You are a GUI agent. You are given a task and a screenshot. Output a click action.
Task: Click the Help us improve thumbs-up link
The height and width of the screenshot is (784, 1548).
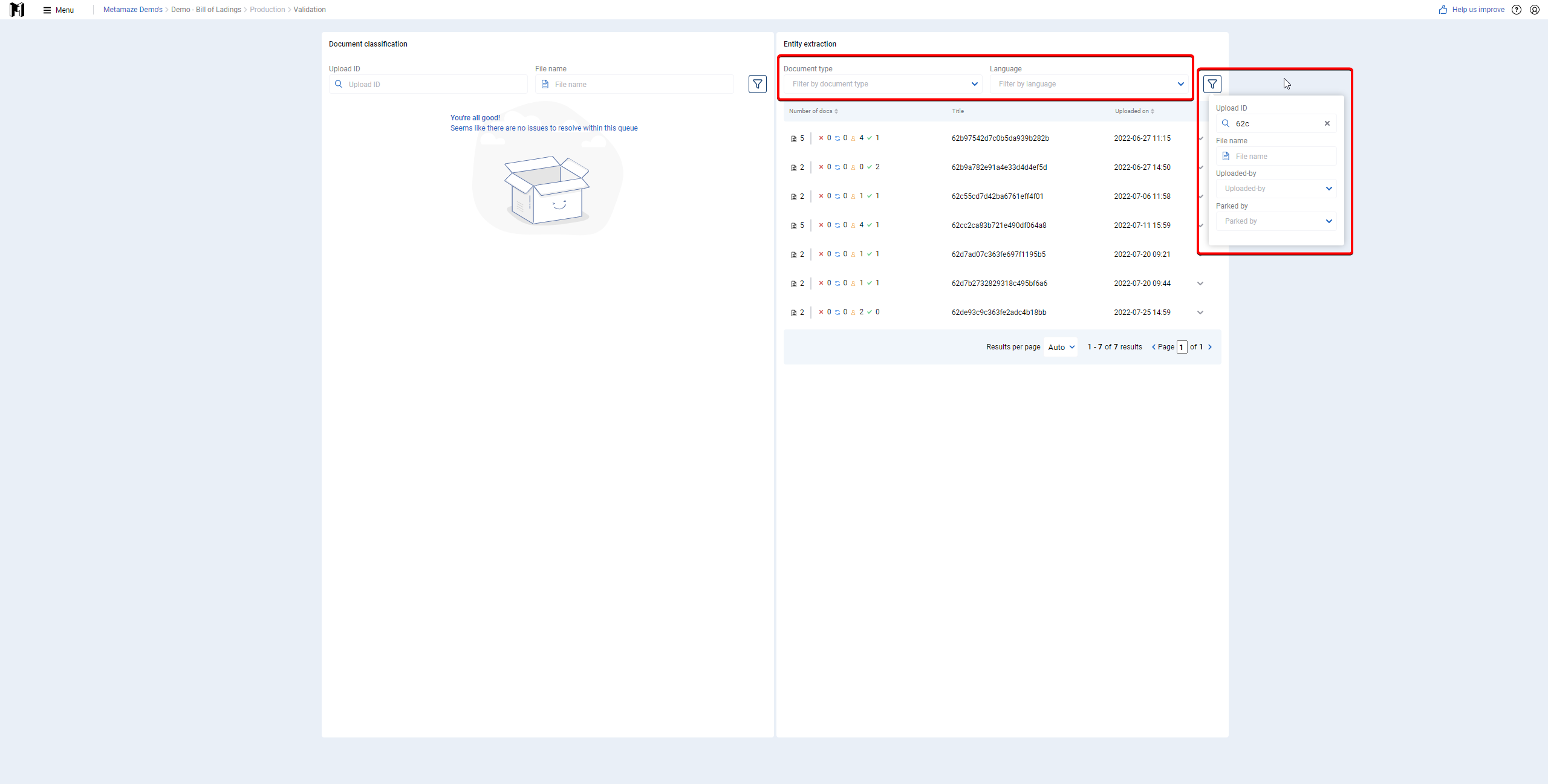point(1472,10)
